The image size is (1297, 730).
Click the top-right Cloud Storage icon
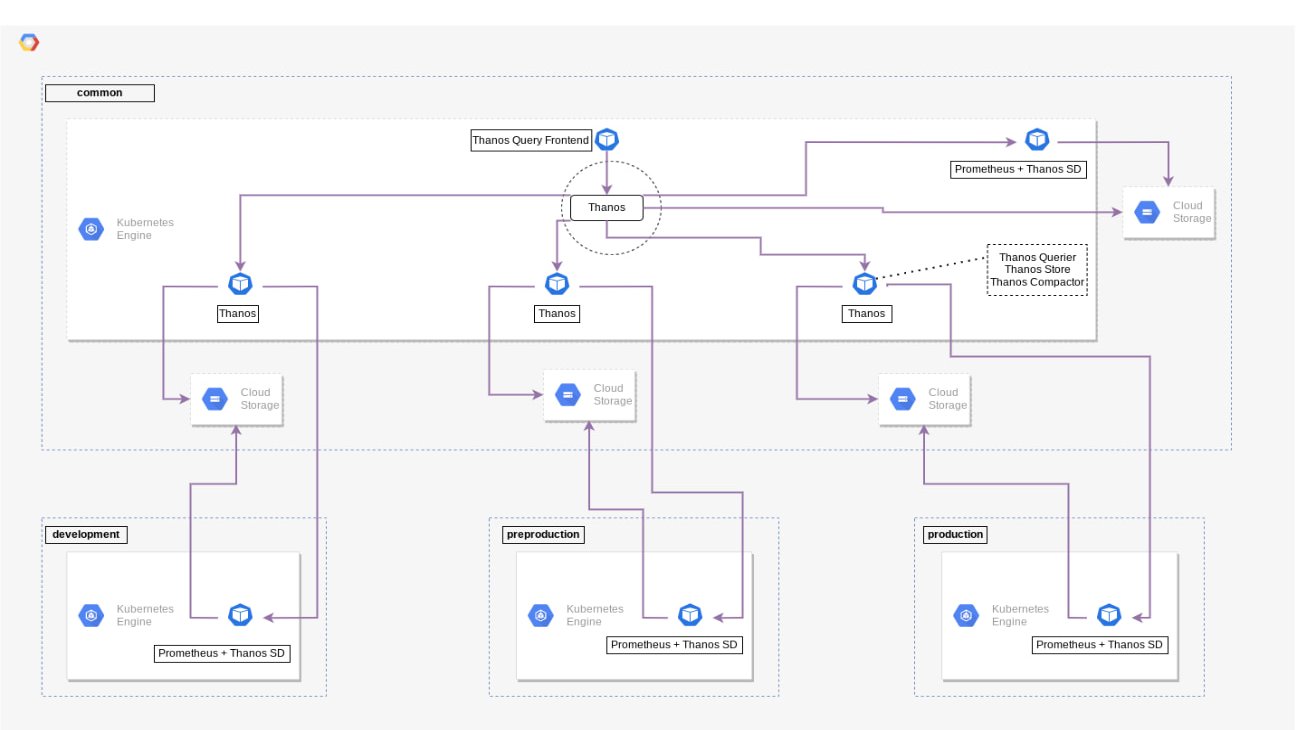(1146, 212)
